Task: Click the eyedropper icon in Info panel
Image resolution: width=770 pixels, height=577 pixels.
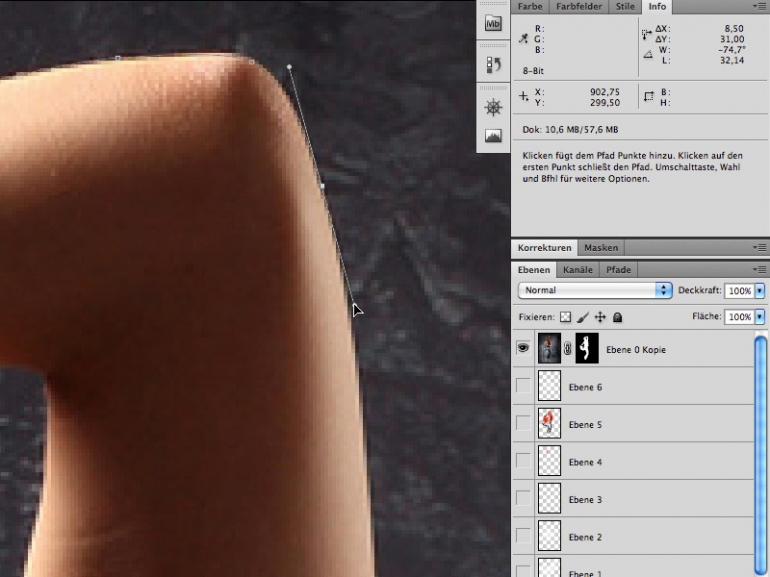Action: point(523,38)
